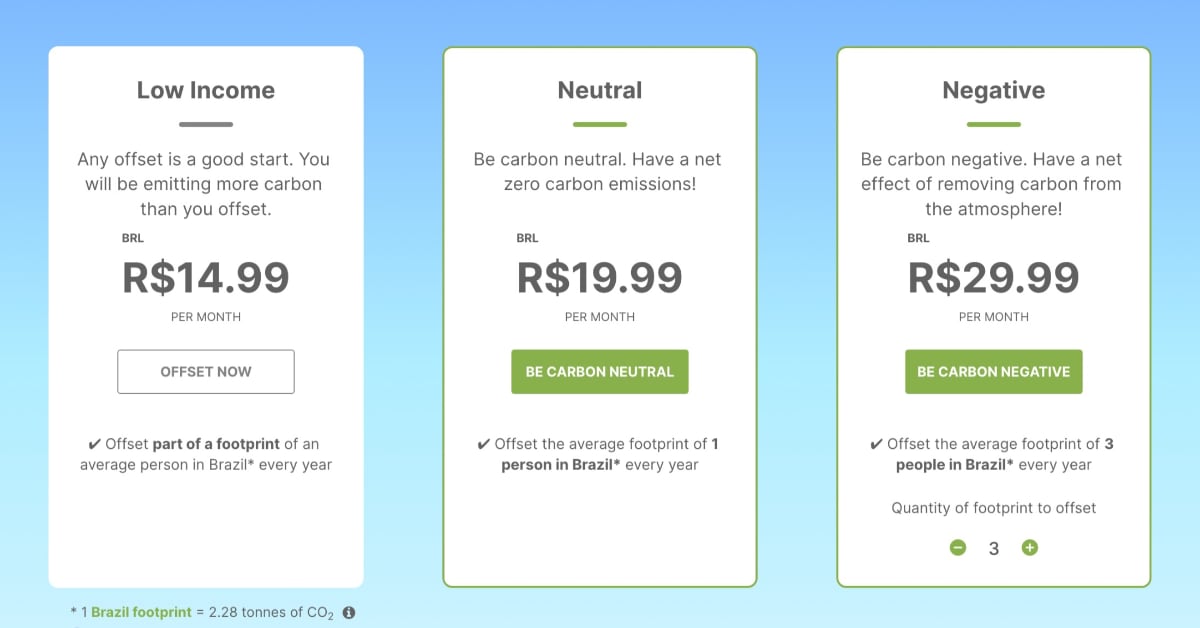Click the checkmark in Low Income card
Viewport: 1200px width, 628px height.
coord(94,444)
